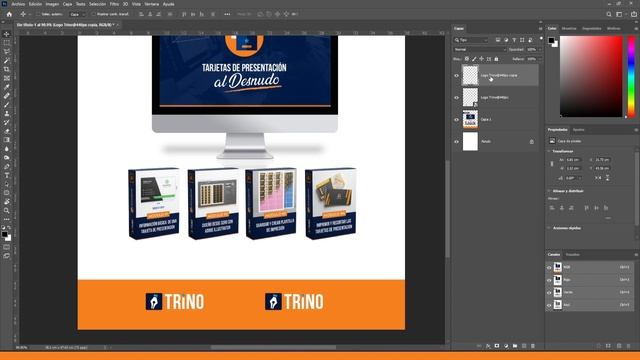The image size is (640, 360).
Task: Filter layers by type layers T icon
Action: pyautogui.click(x=514, y=40)
